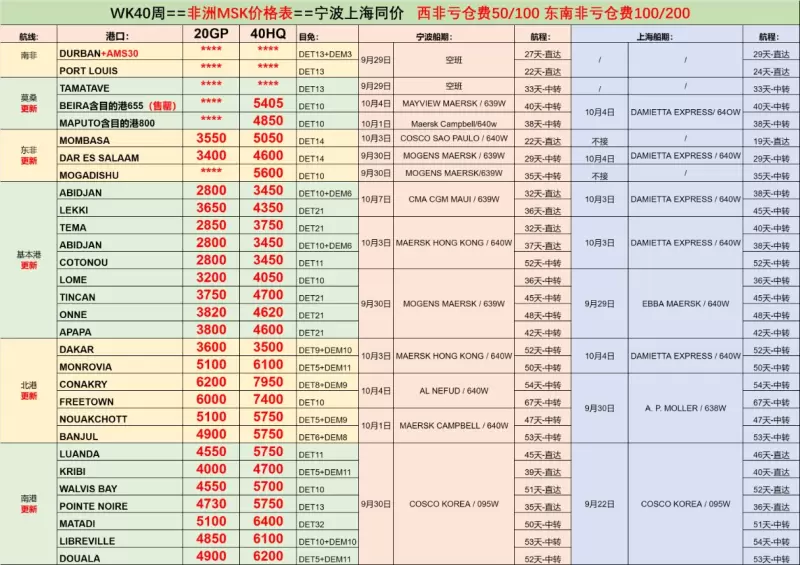Click the 7950 price in CONAKRY row
The width and height of the screenshot is (800, 565).
point(268,382)
